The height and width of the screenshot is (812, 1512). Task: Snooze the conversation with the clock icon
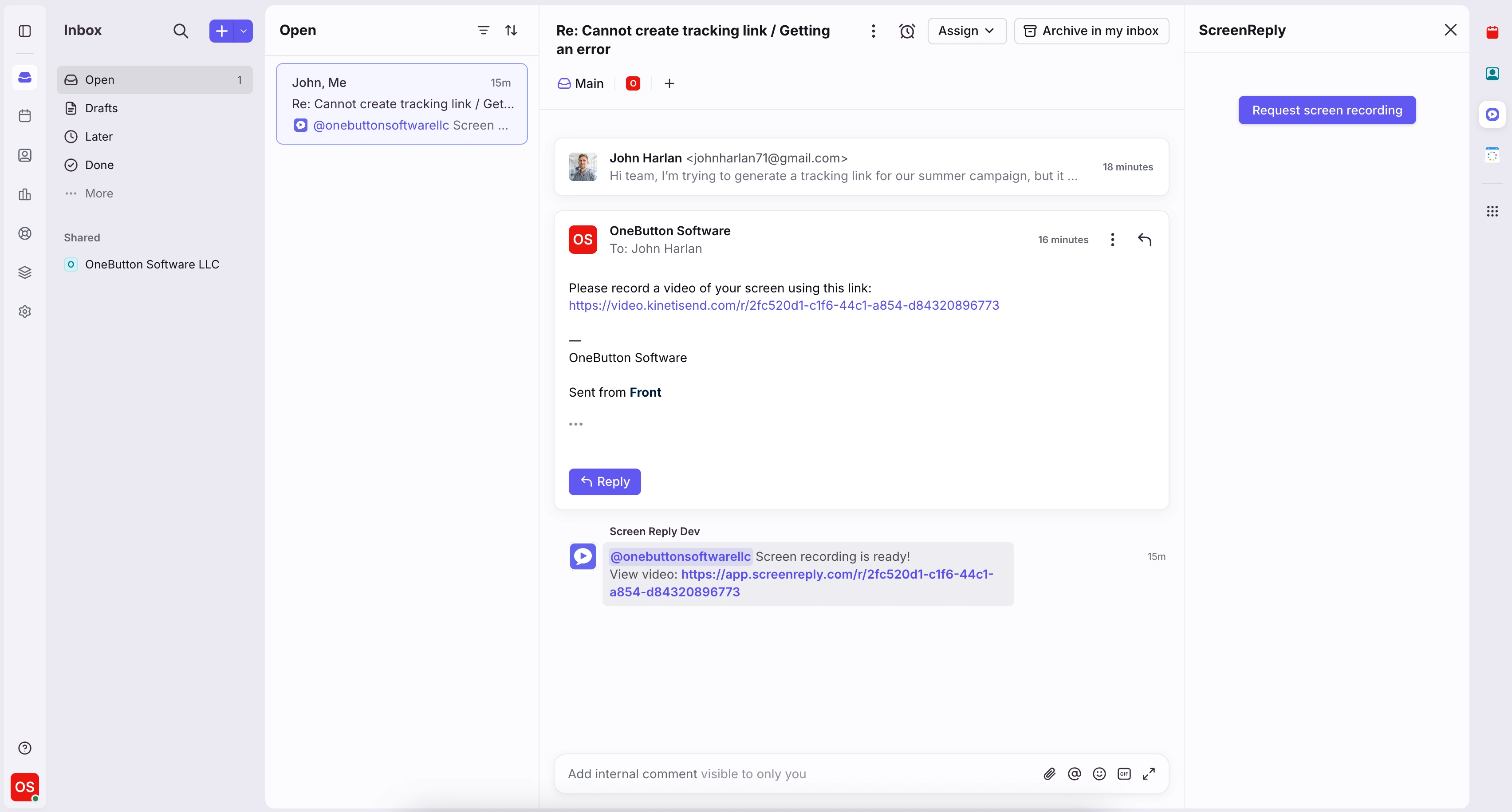click(x=907, y=31)
